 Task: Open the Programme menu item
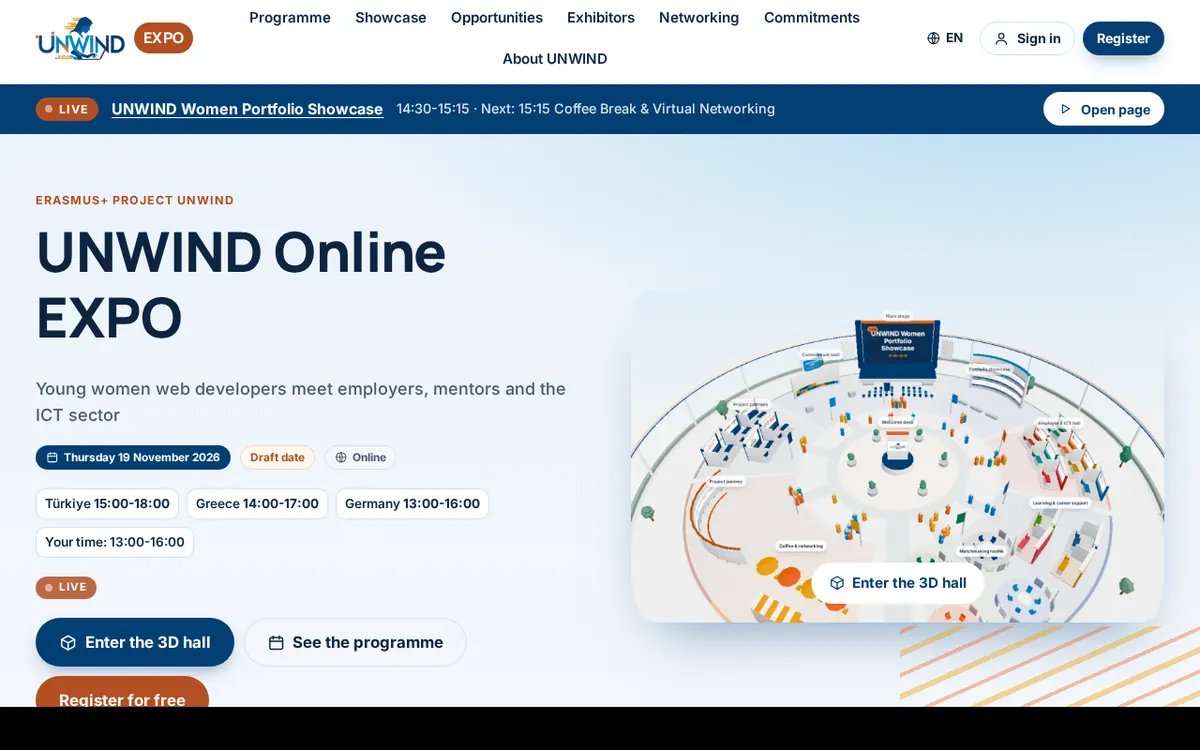290,17
